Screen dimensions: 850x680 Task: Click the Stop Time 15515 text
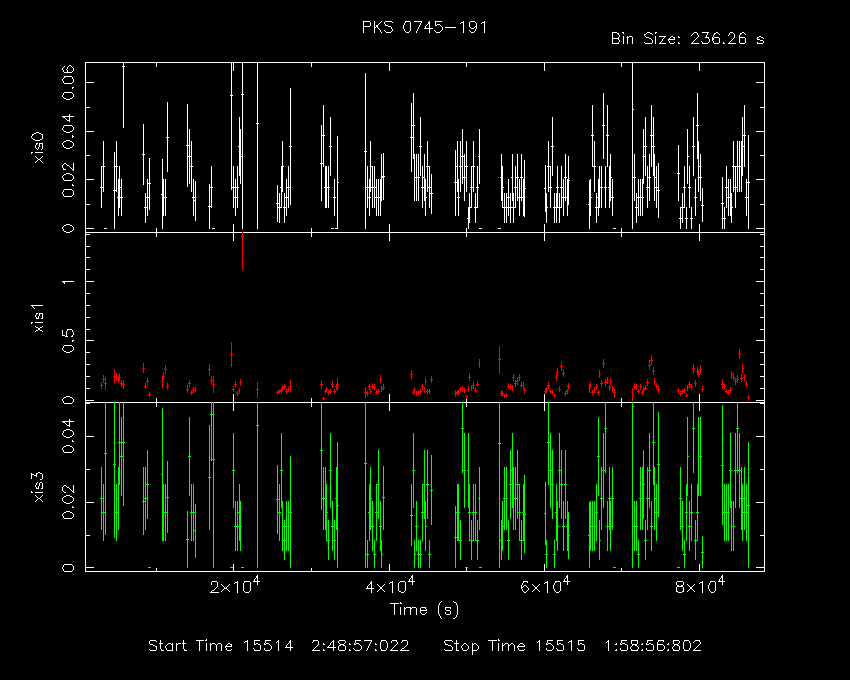[x=514, y=646]
